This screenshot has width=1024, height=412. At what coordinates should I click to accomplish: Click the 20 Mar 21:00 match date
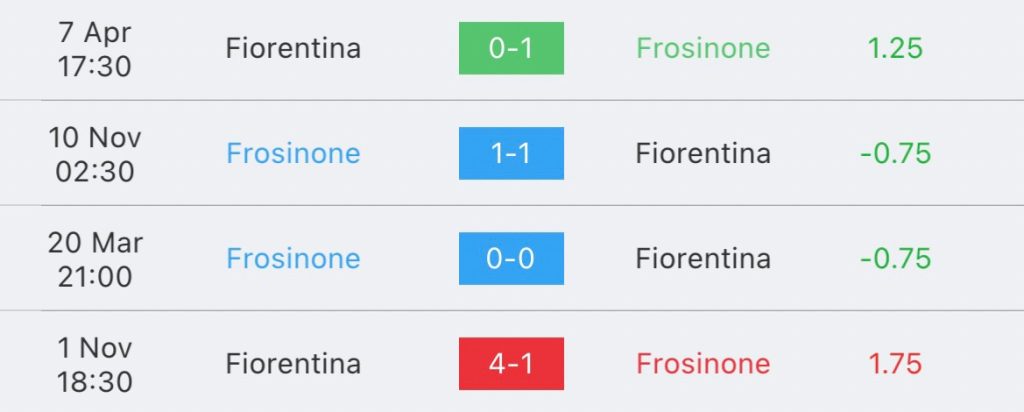tap(95, 258)
